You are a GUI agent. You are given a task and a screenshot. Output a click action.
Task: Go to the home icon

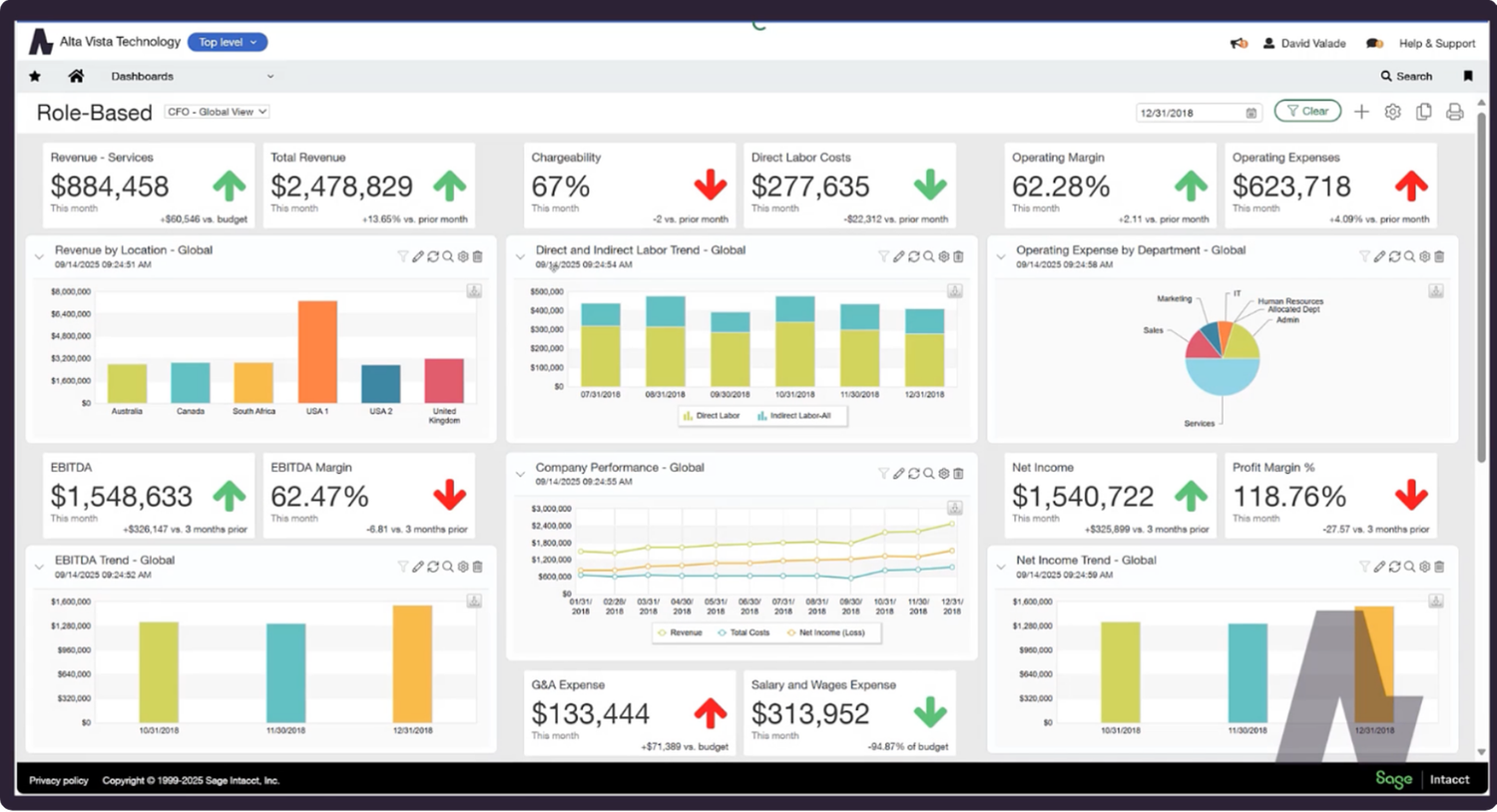(x=76, y=76)
